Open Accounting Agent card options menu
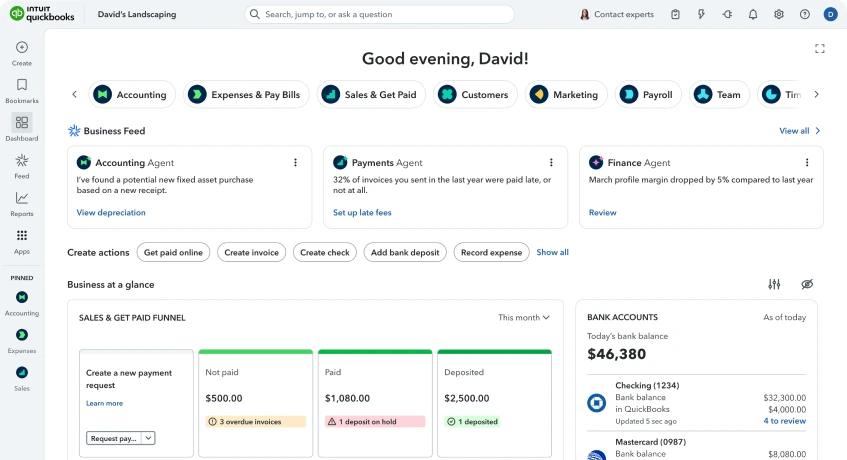Viewport: 847px width, 460px height. (295, 163)
